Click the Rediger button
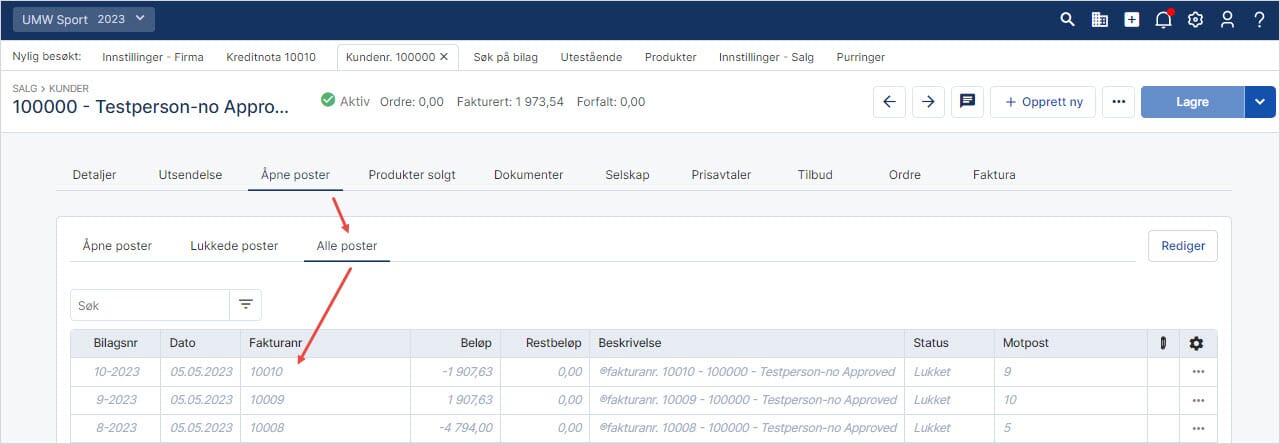 [1182, 246]
